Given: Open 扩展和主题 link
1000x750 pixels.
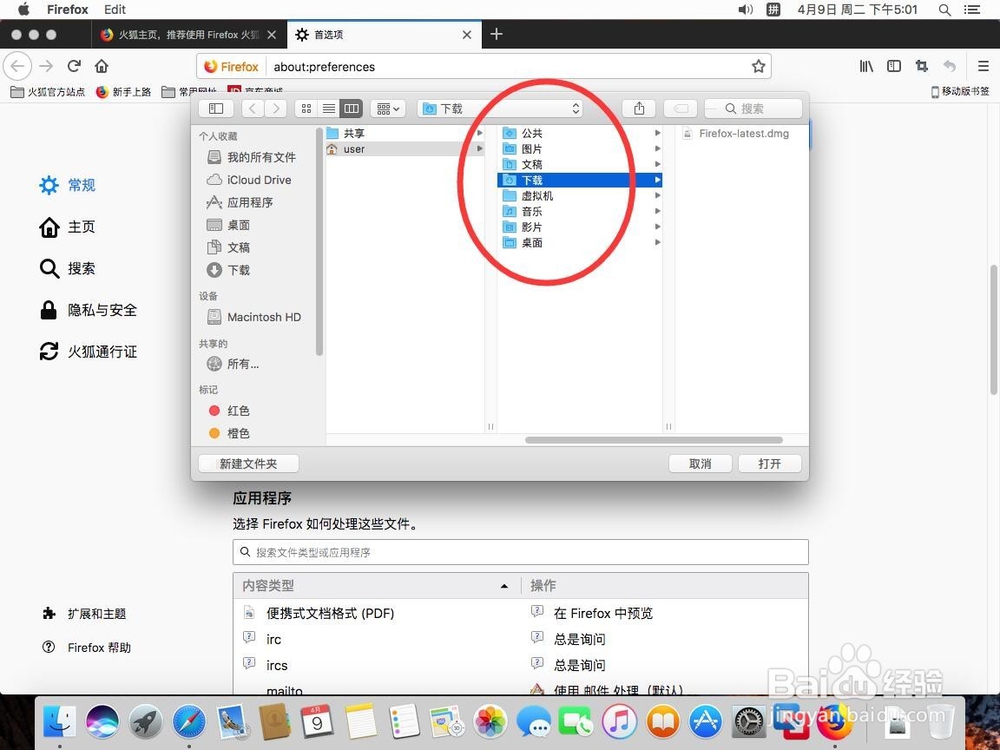Looking at the screenshot, I should [x=84, y=614].
